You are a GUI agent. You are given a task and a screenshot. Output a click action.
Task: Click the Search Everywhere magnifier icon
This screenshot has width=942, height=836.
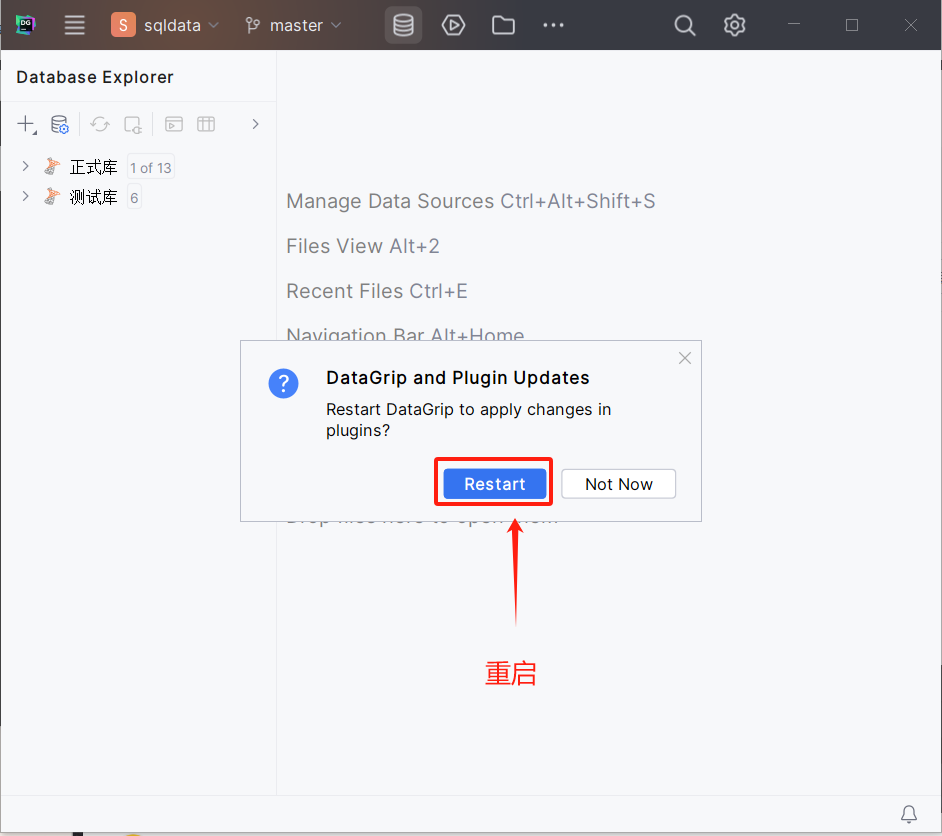[684, 25]
